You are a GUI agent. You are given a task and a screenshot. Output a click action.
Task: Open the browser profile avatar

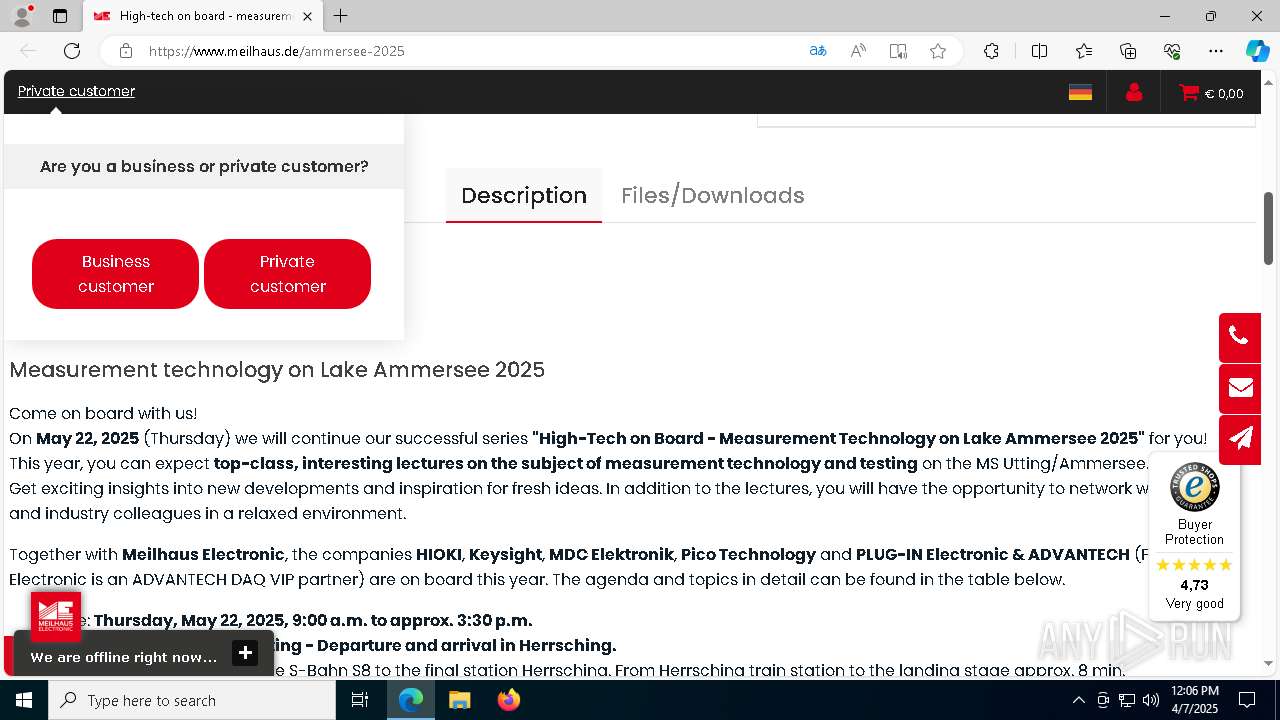[22, 16]
